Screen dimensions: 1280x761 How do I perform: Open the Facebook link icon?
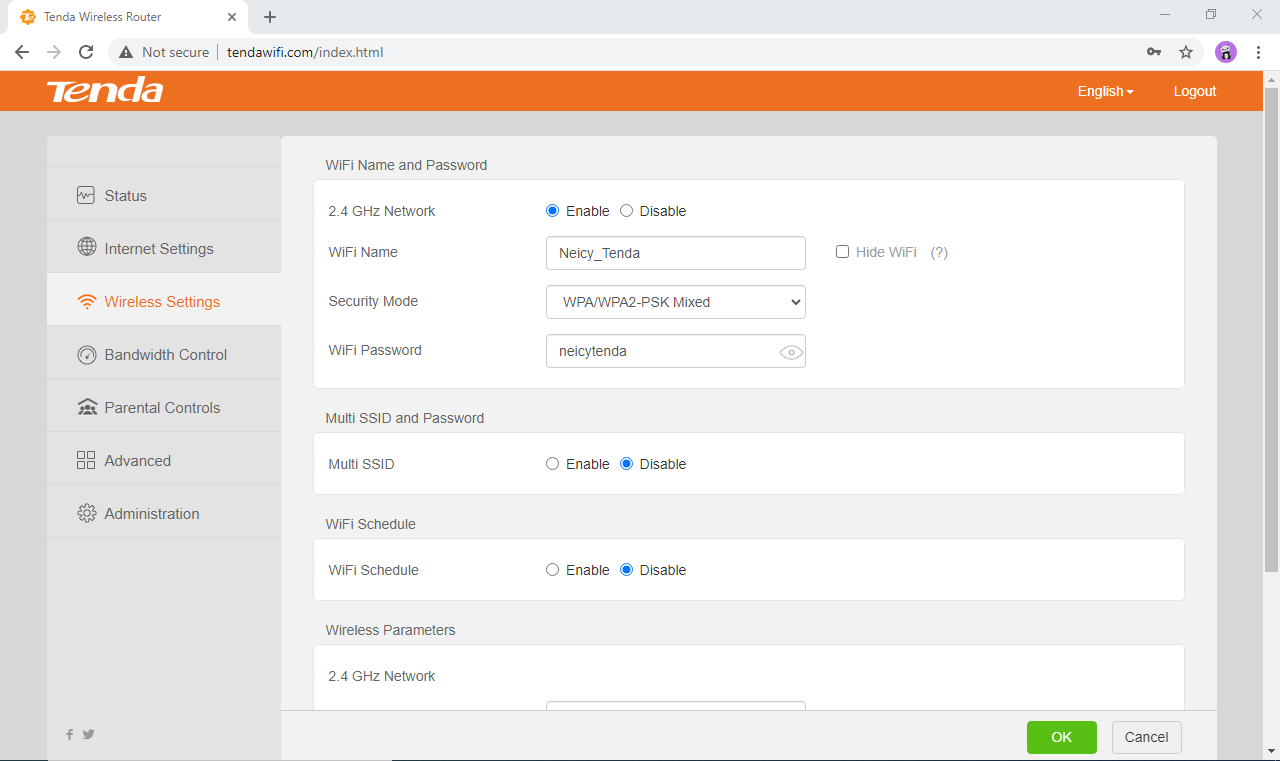point(70,734)
